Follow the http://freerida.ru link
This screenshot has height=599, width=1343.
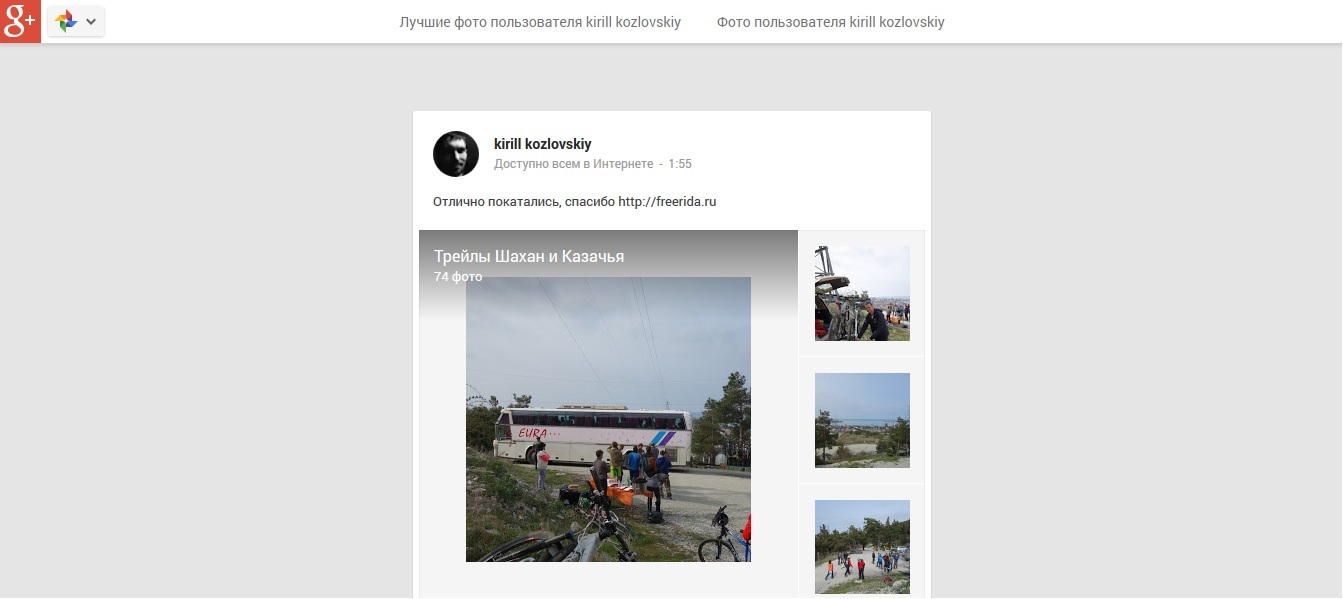(x=667, y=202)
